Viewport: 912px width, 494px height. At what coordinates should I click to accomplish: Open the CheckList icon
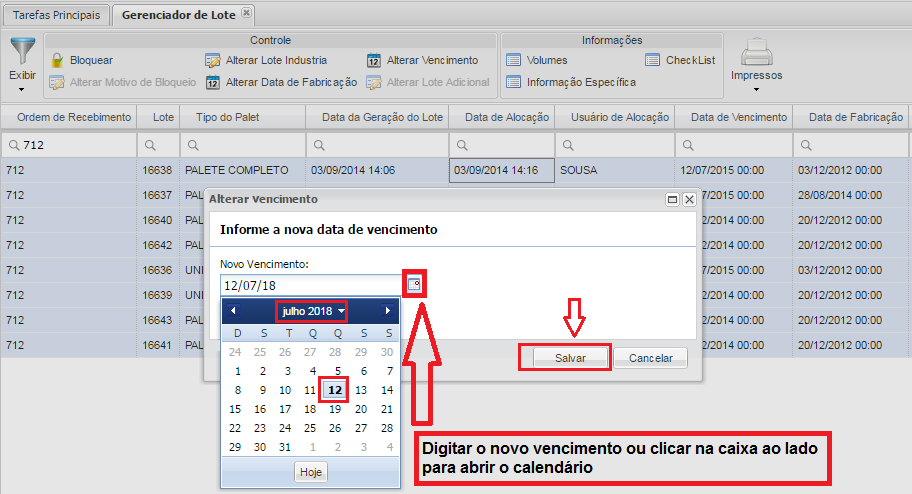tap(653, 60)
